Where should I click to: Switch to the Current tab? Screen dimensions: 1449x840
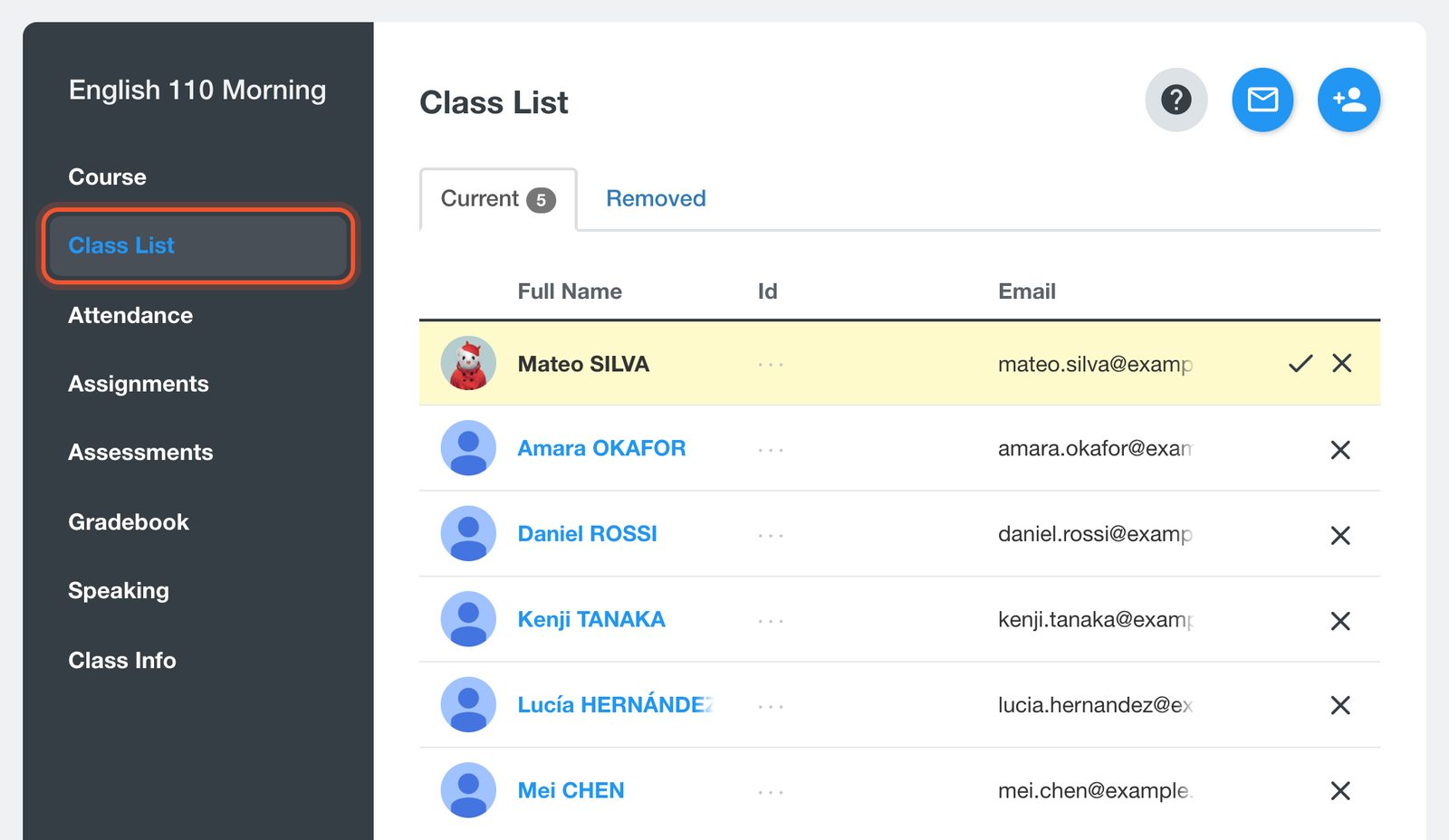pyautogui.click(x=498, y=199)
